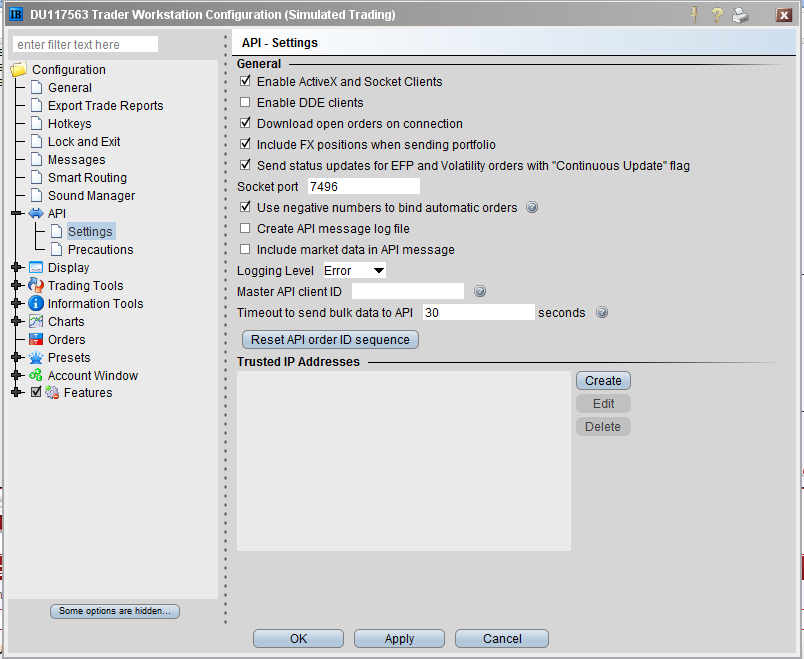Viewport: 804px width, 659px height.
Task: Click the Features gear icon
Action: [52, 392]
